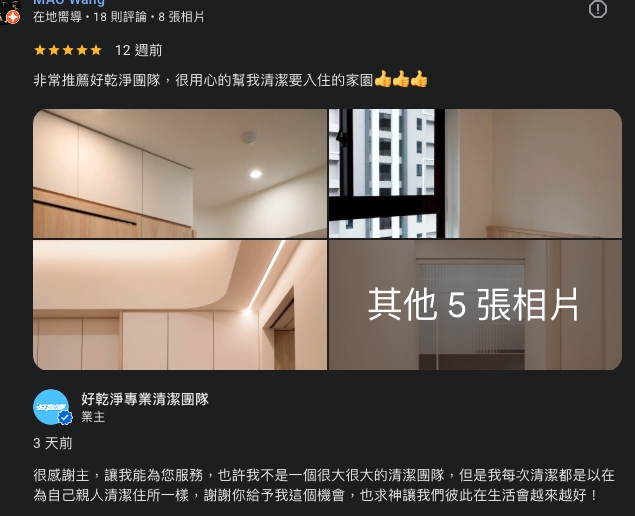
Task: Click the 在地嚮導 18 則評論 info line
Action: tap(119, 17)
